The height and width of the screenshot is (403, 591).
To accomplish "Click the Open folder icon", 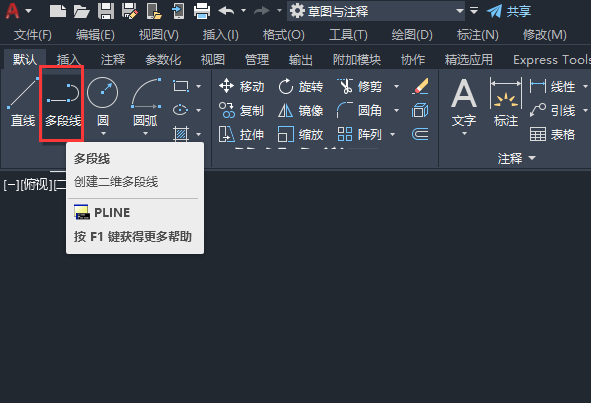I will click(81, 11).
